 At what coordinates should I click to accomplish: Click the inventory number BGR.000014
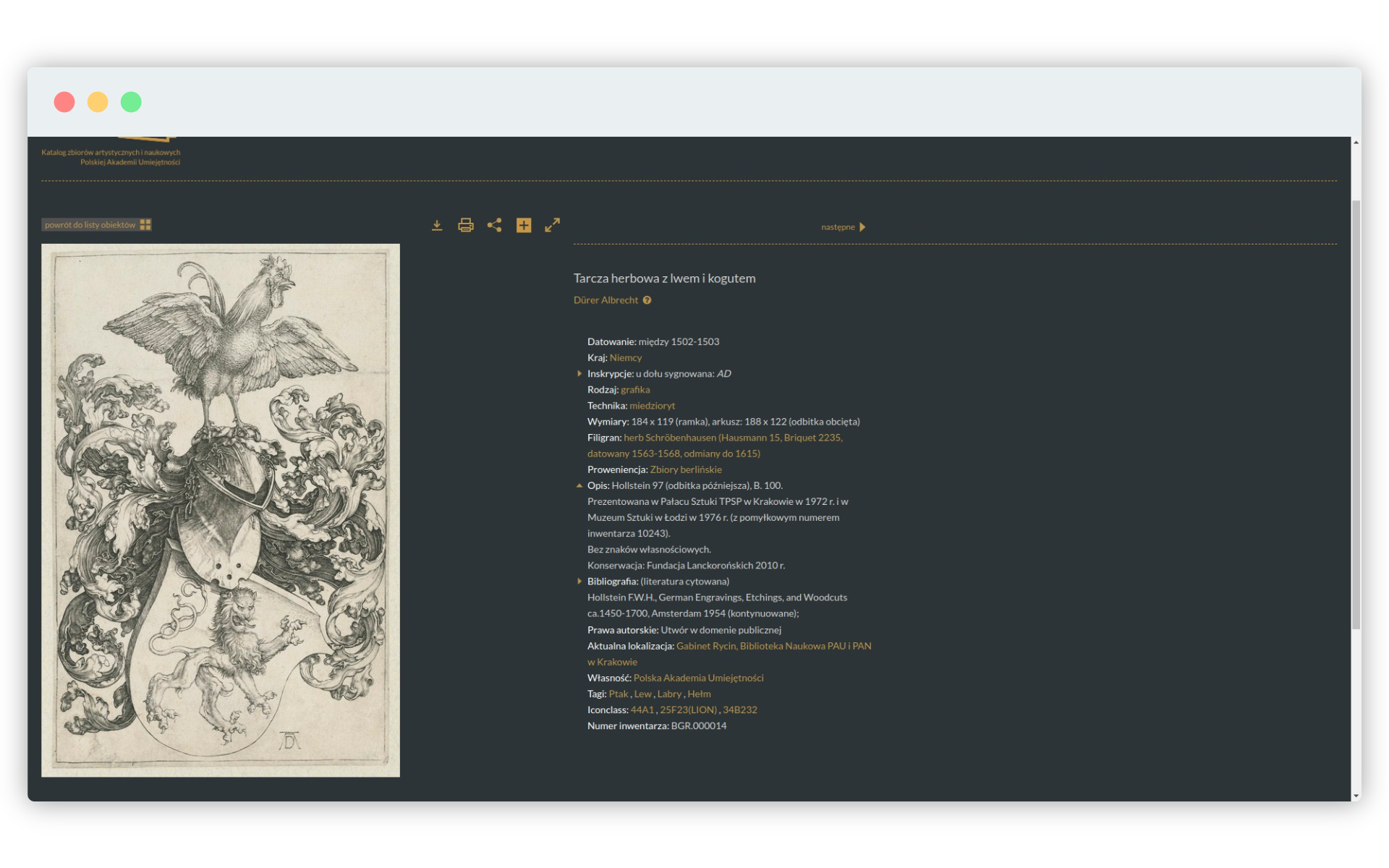pyautogui.click(x=699, y=726)
